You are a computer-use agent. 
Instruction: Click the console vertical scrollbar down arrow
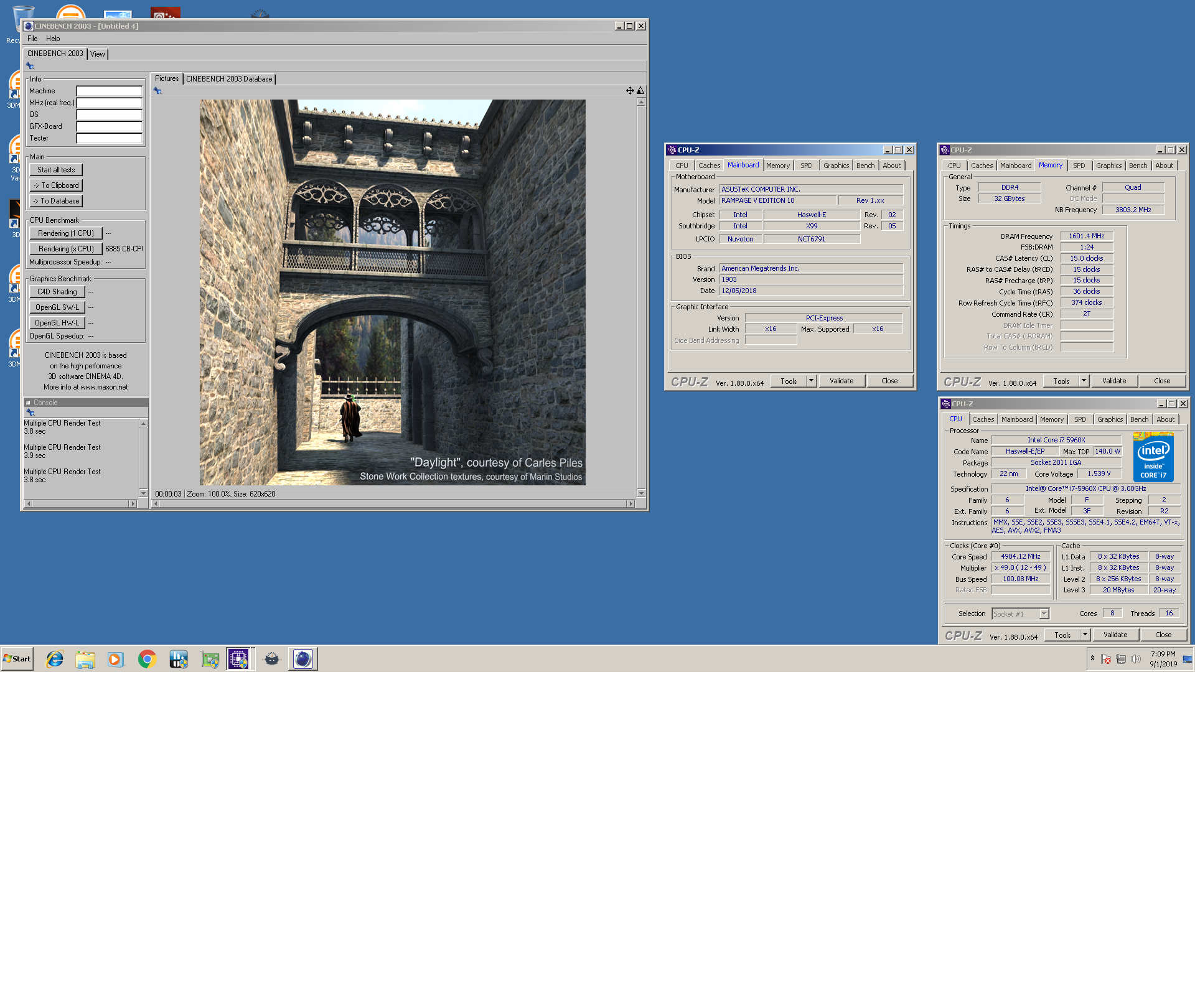[143, 493]
